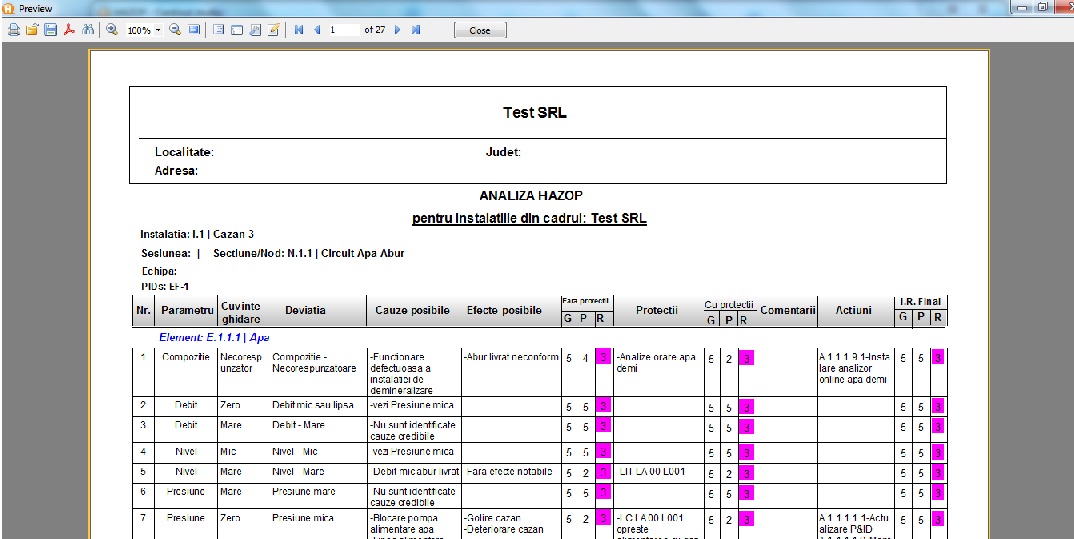Screen dimensions: 1074x539
Task: Zoom in with the magnifier plus icon
Action: [x=112, y=30]
